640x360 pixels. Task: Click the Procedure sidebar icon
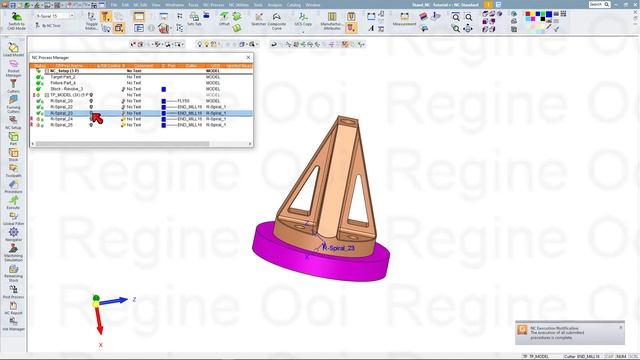pos(13,187)
